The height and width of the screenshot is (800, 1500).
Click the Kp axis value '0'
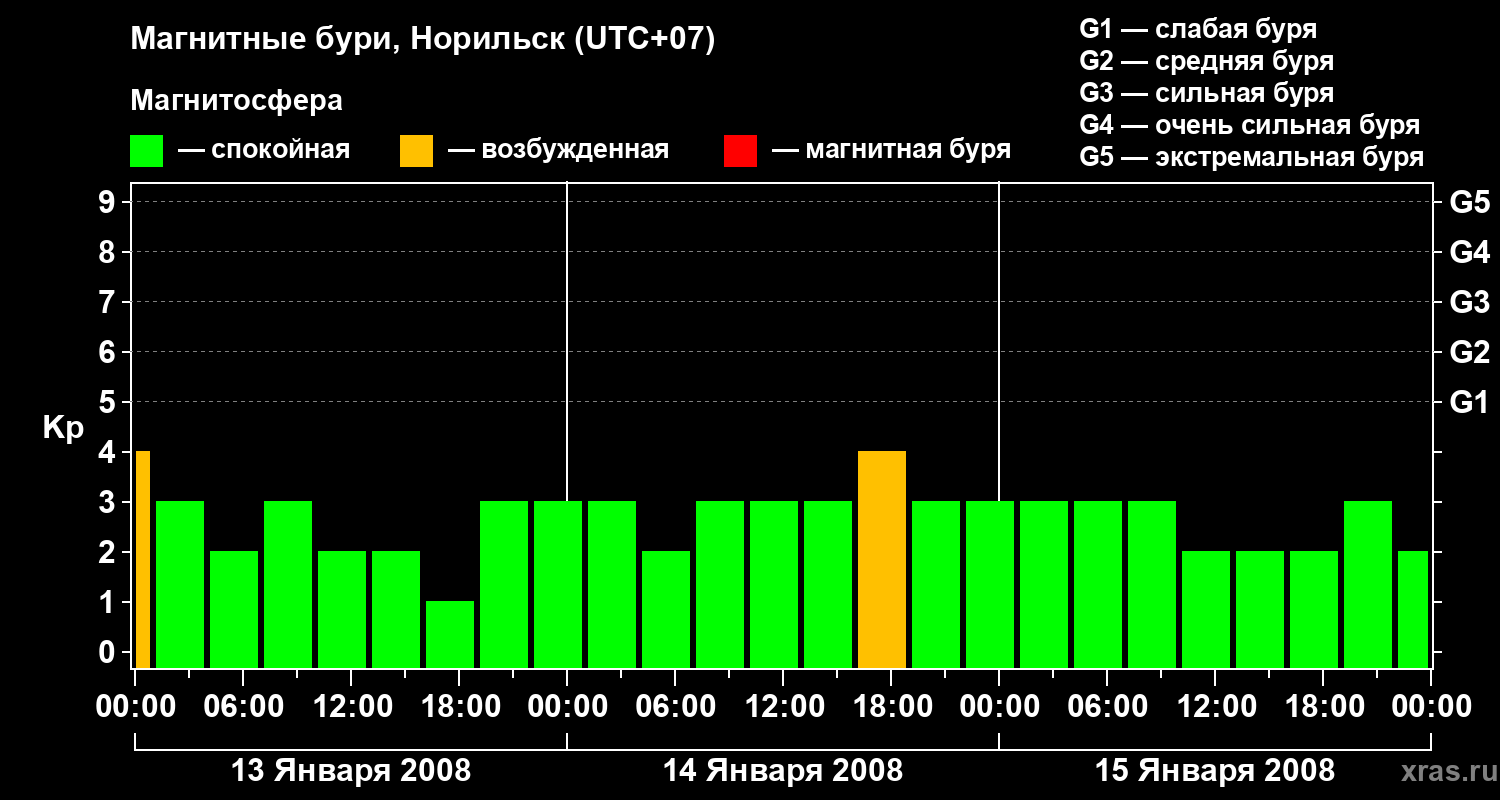(x=108, y=653)
